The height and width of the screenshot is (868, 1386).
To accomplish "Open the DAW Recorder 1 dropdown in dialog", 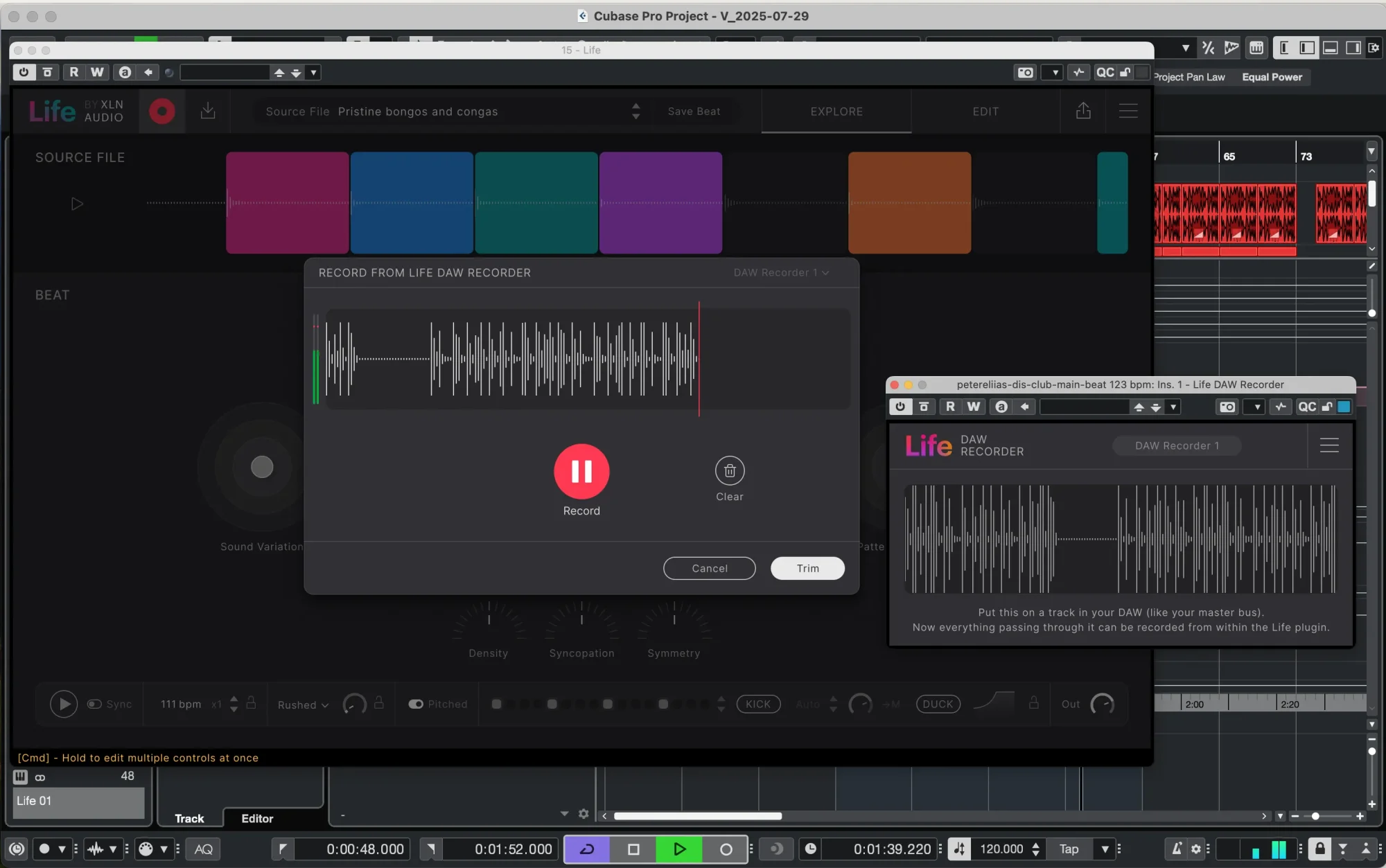I will pos(781,272).
